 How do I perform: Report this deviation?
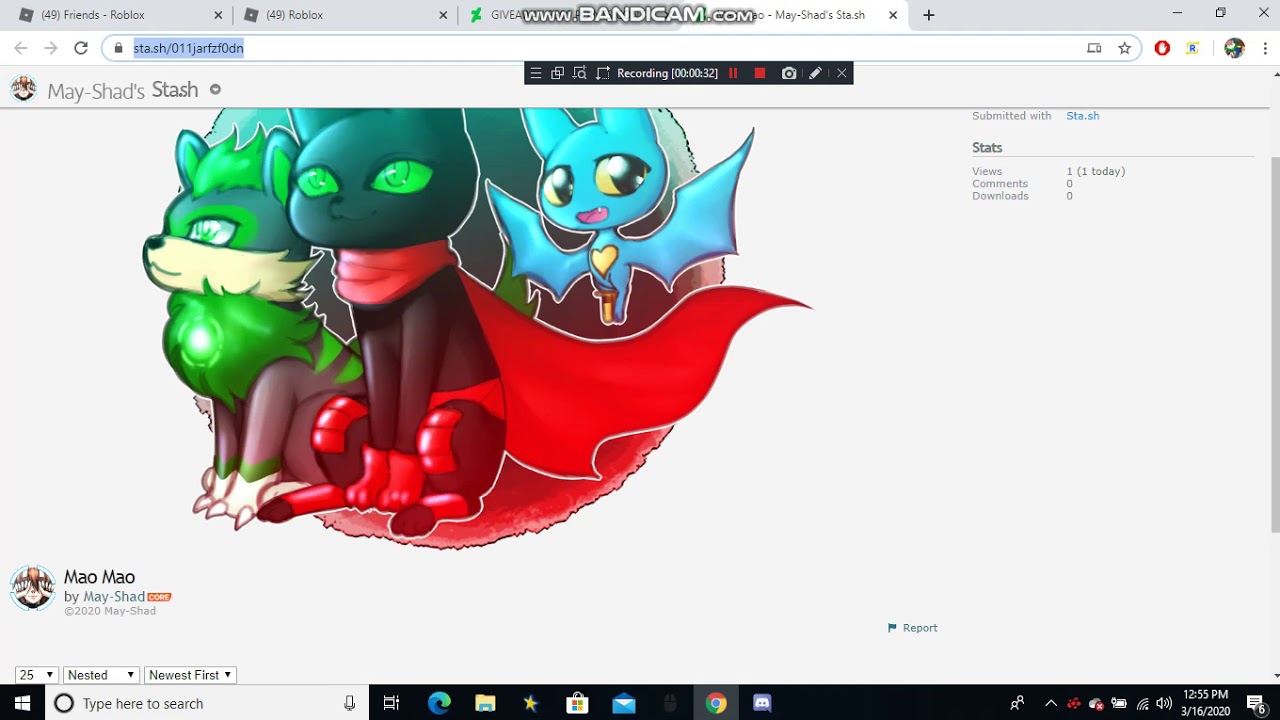[x=912, y=628]
